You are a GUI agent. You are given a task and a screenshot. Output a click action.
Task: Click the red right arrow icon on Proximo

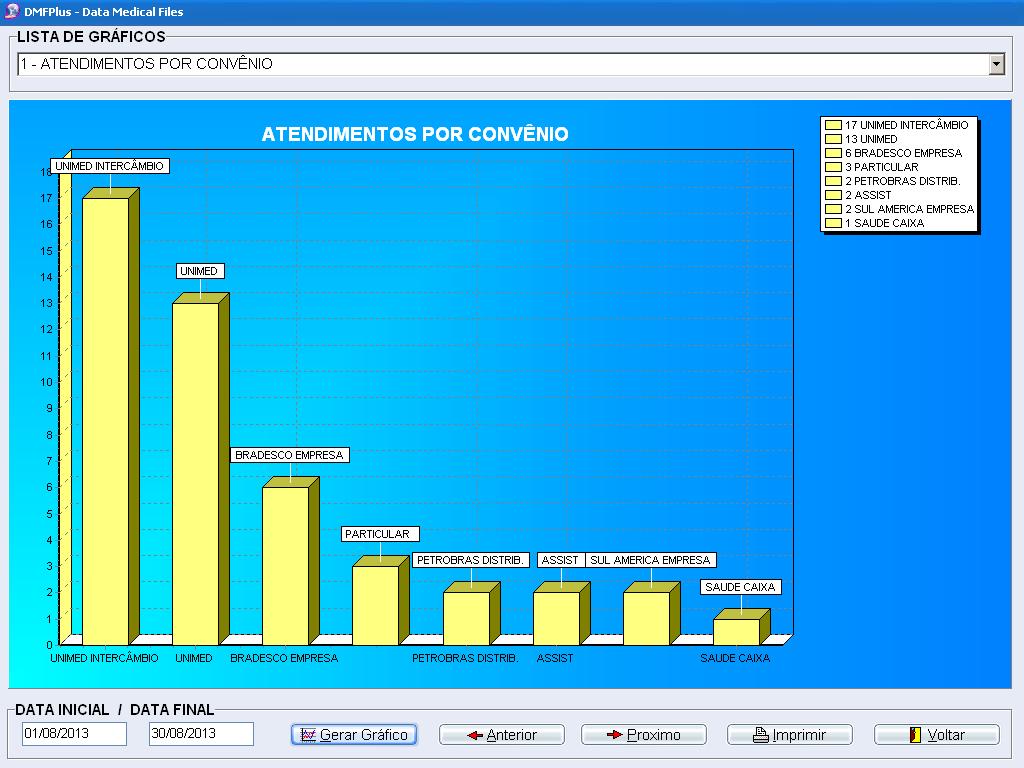615,735
